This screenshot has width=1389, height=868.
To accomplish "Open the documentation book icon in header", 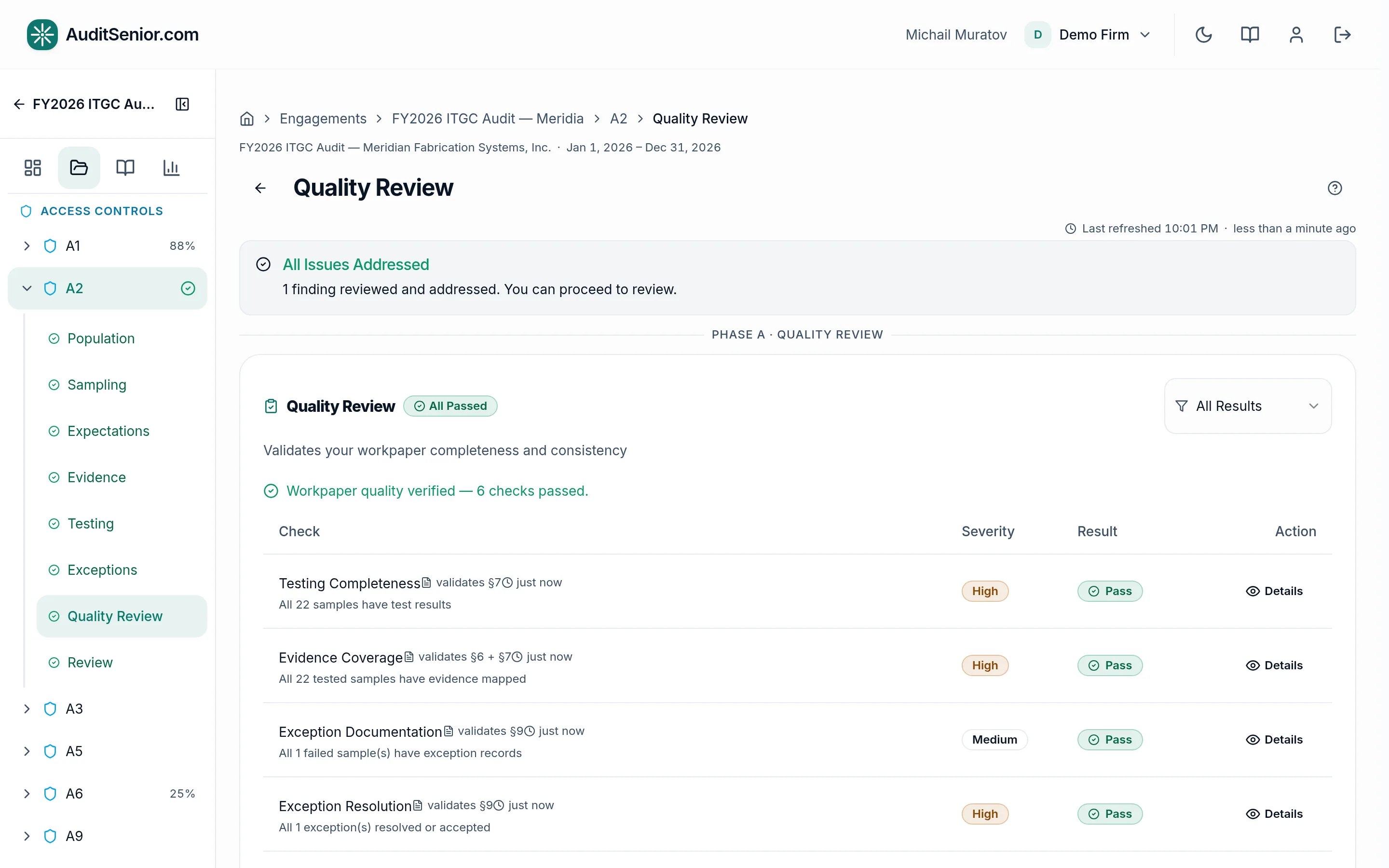I will click(x=1250, y=34).
